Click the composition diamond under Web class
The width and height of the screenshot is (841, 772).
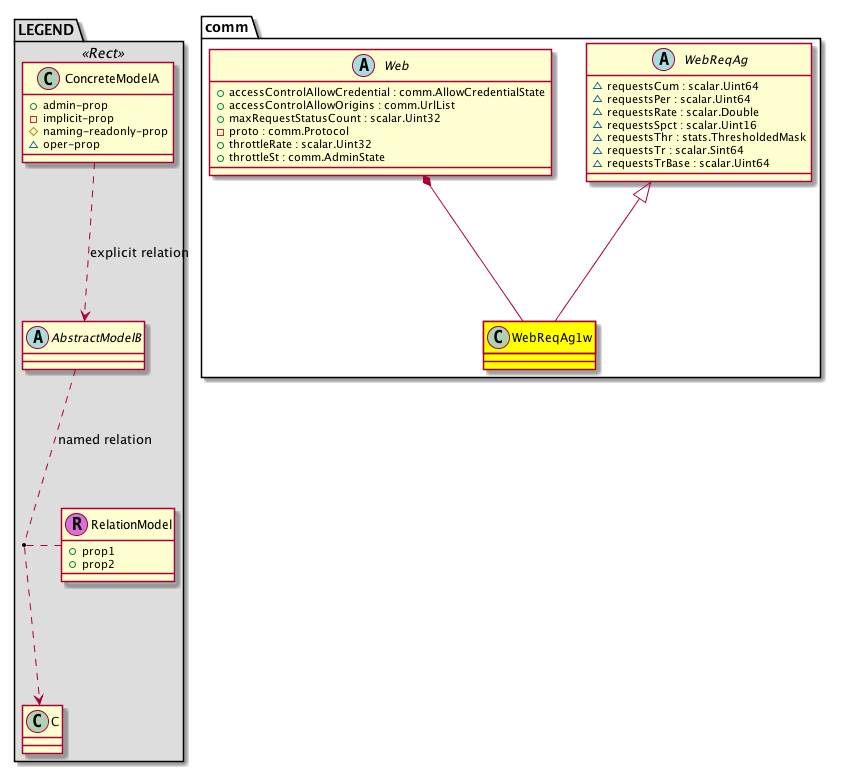(x=428, y=181)
